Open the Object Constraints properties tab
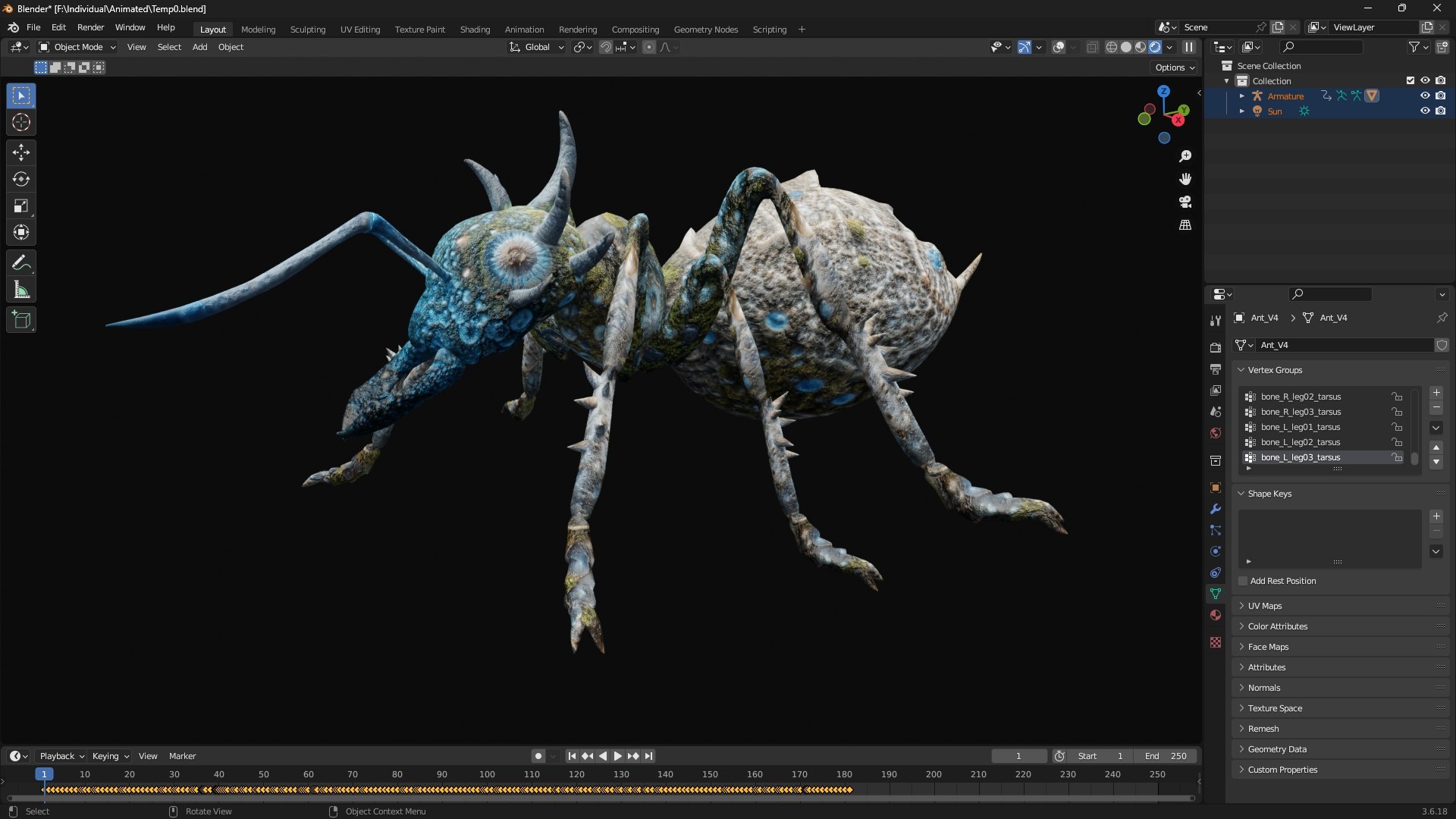1456x819 pixels. coord(1216,573)
